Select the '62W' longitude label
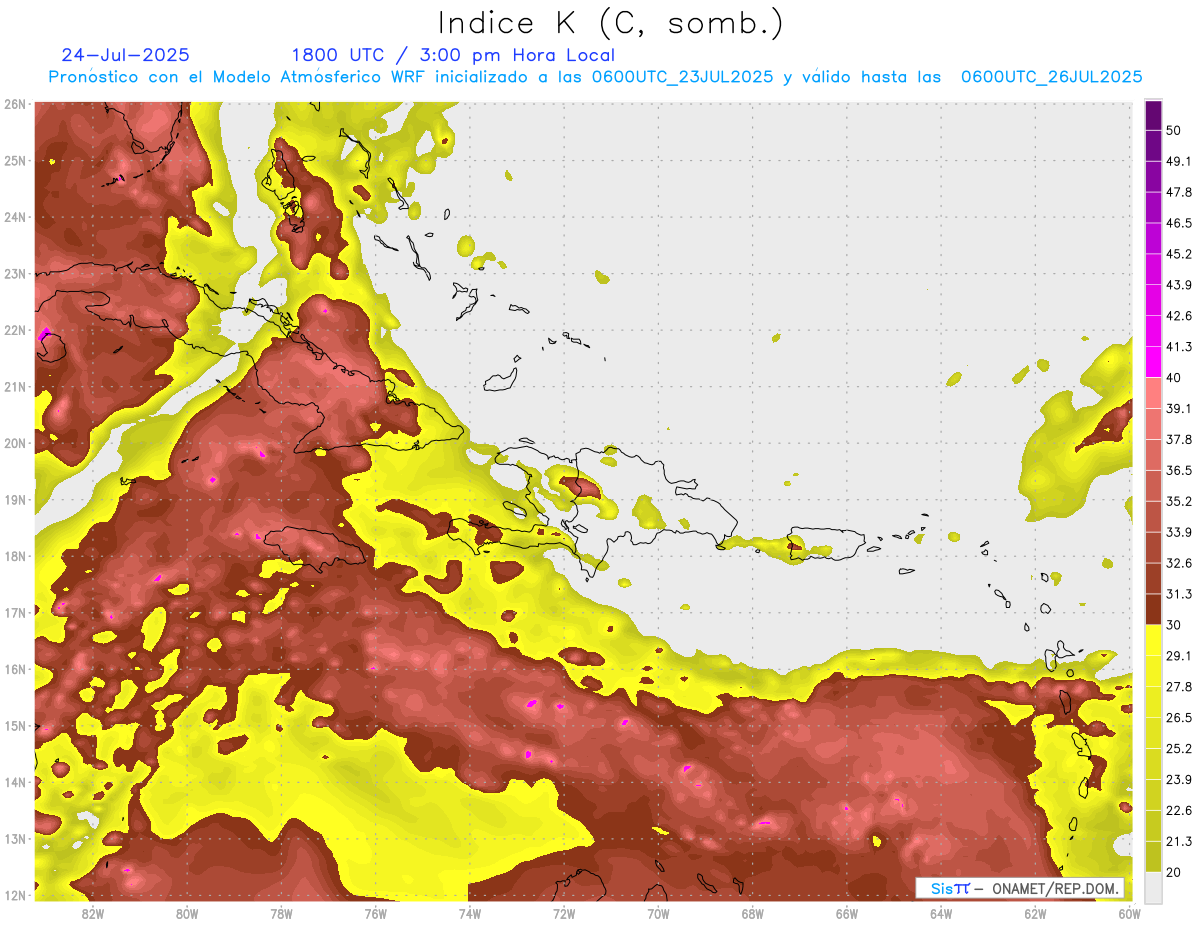 coord(1035,914)
